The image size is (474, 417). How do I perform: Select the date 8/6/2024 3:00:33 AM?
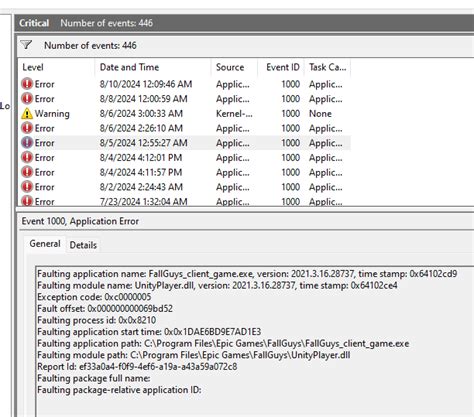141,113
